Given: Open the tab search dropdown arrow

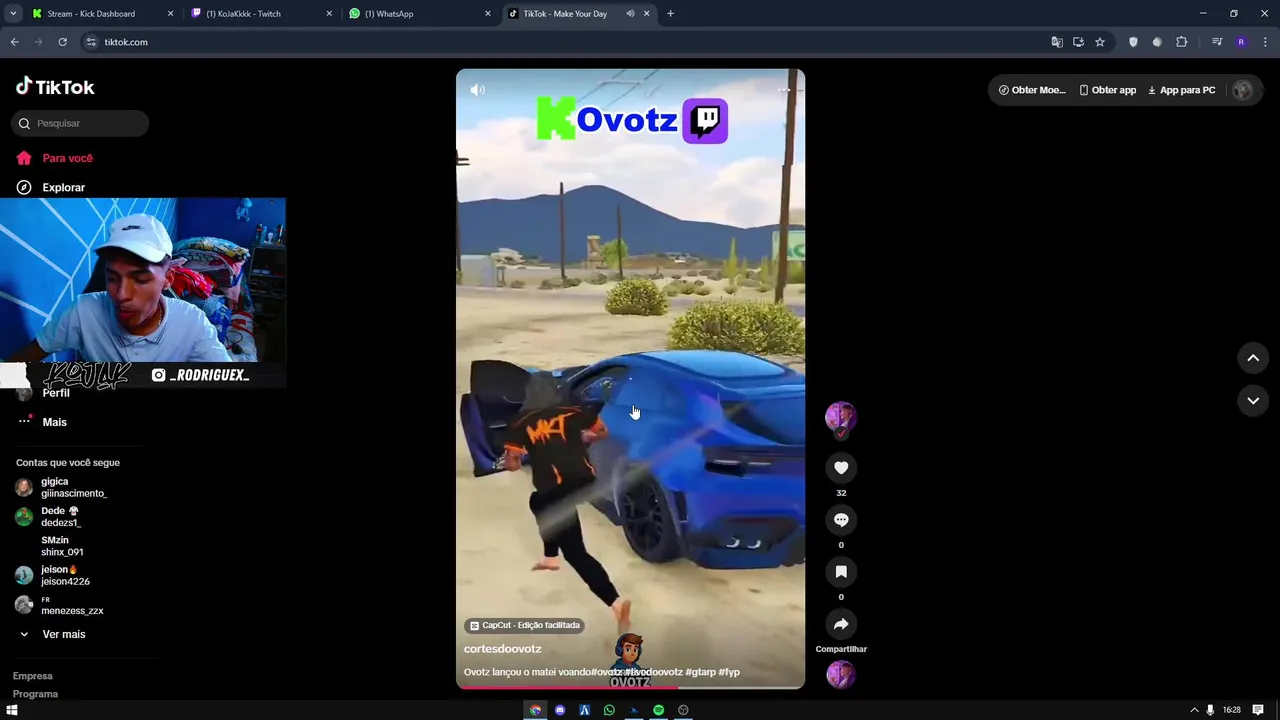Looking at the screenshot, I should point(13,14).
